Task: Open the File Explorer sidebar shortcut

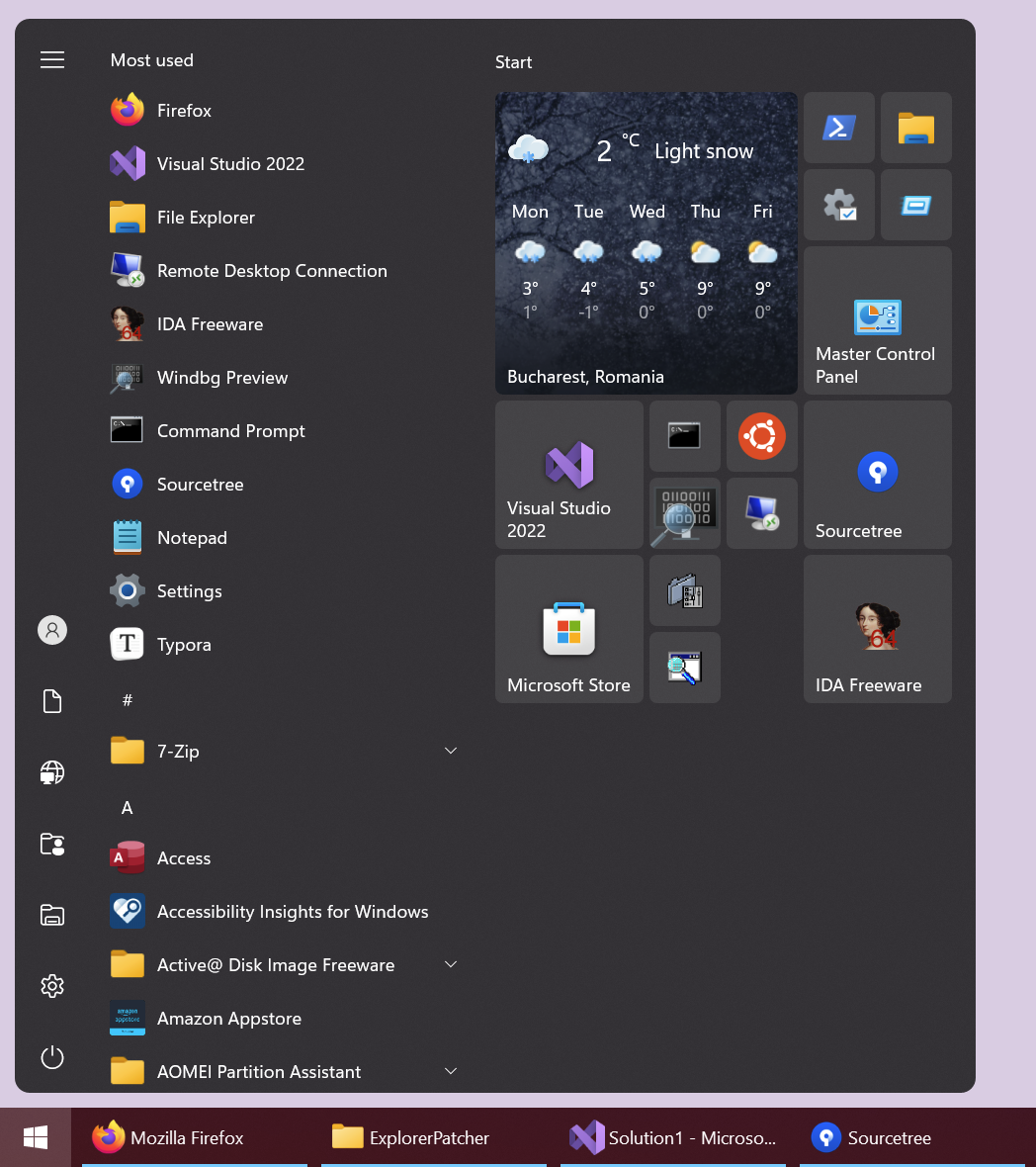Action: coord(52,915)
